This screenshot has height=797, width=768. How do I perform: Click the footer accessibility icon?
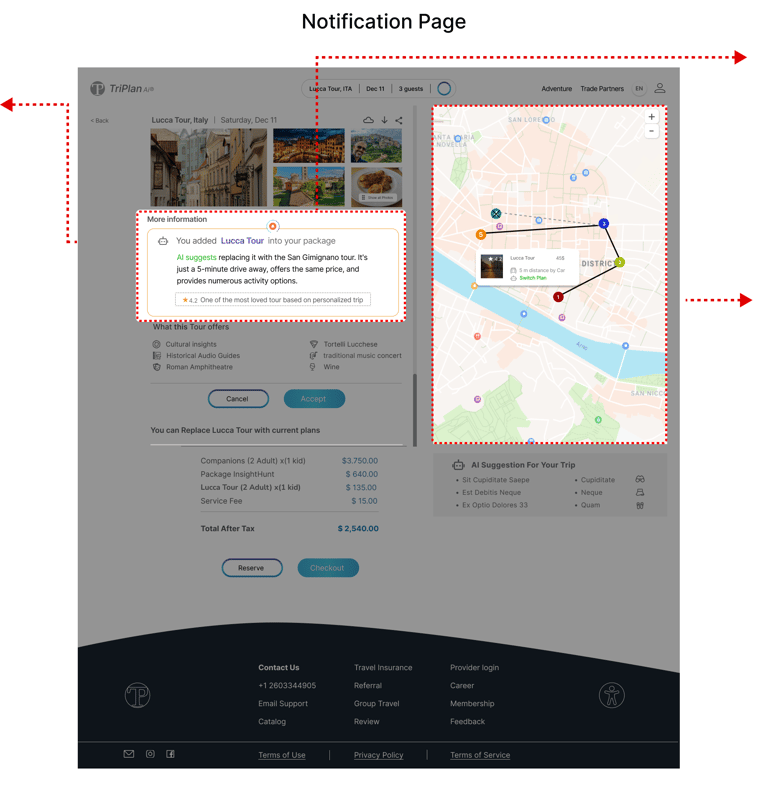(x=611, y=695)
